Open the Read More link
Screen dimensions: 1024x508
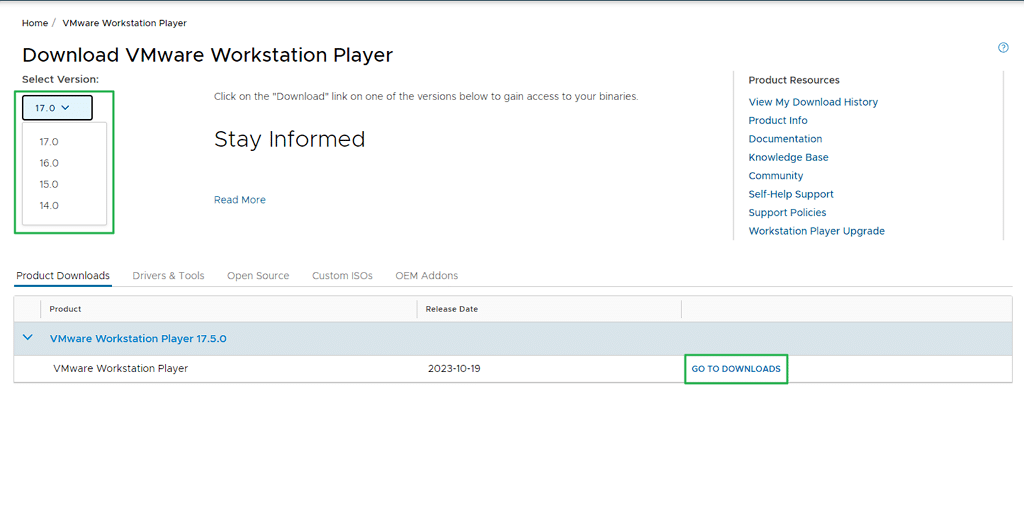[240, 200]
